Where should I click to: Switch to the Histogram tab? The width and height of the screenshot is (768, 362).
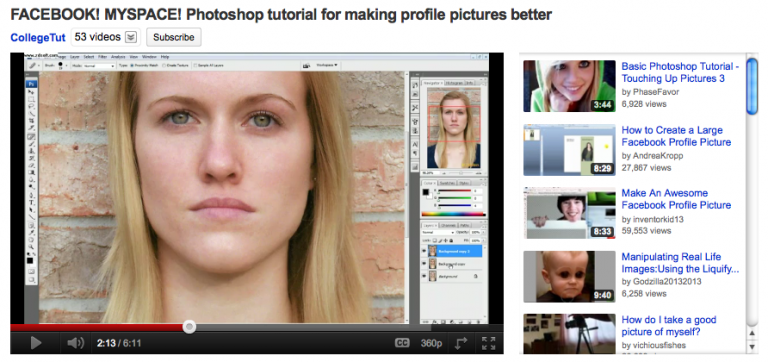455,83
